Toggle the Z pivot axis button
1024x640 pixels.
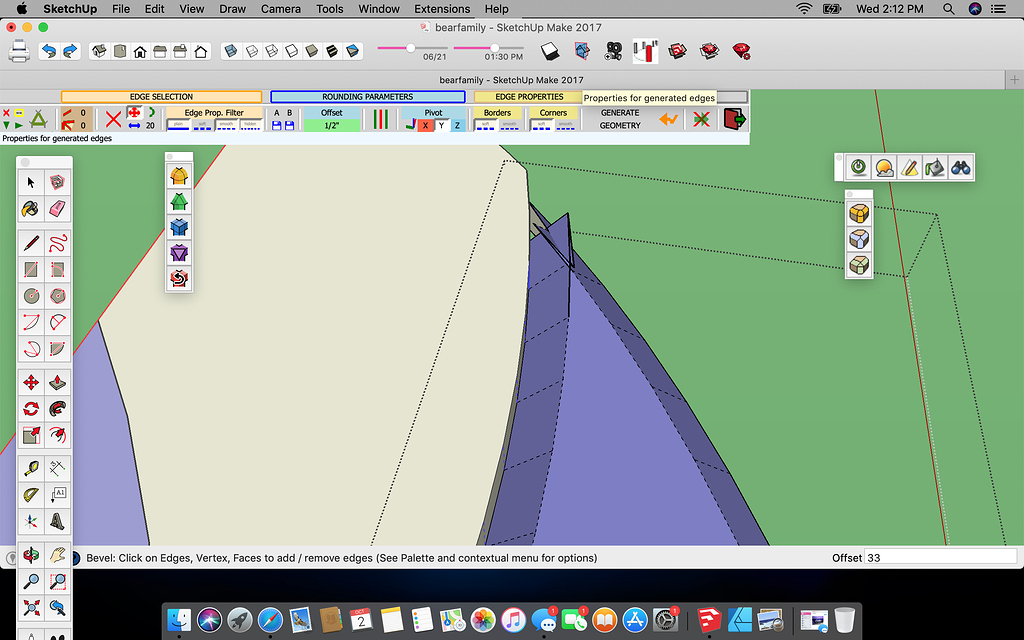click(x=456, y=125)
